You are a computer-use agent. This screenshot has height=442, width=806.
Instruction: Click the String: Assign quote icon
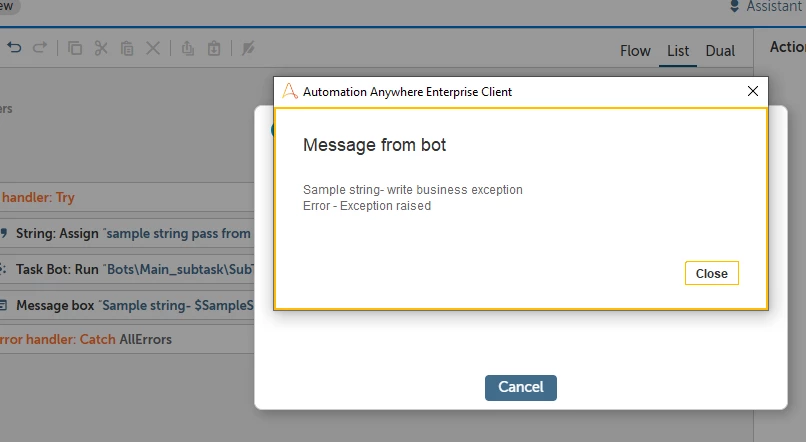click(x=4, y=233)
